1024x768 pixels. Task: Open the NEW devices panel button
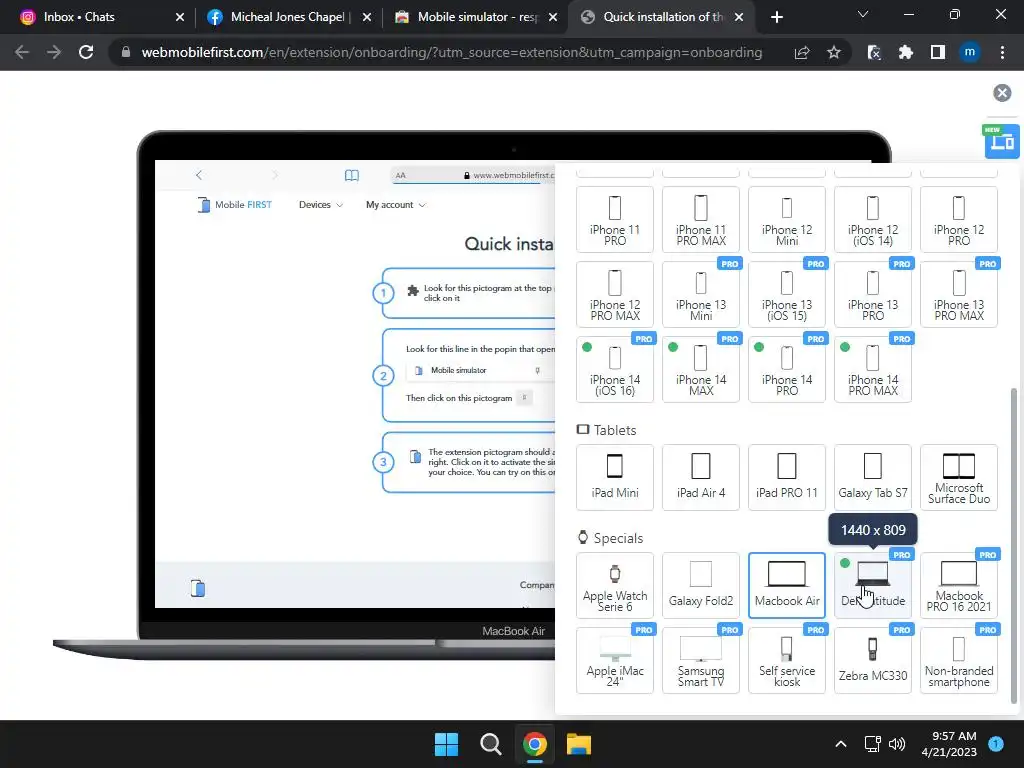(1001, 140)
